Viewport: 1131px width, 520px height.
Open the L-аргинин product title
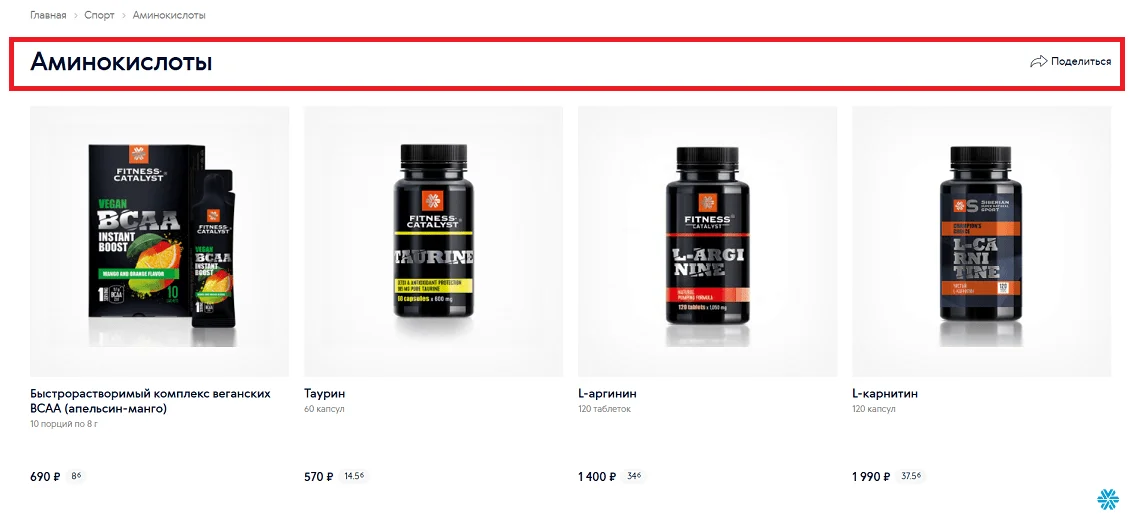tap(607, 394)
